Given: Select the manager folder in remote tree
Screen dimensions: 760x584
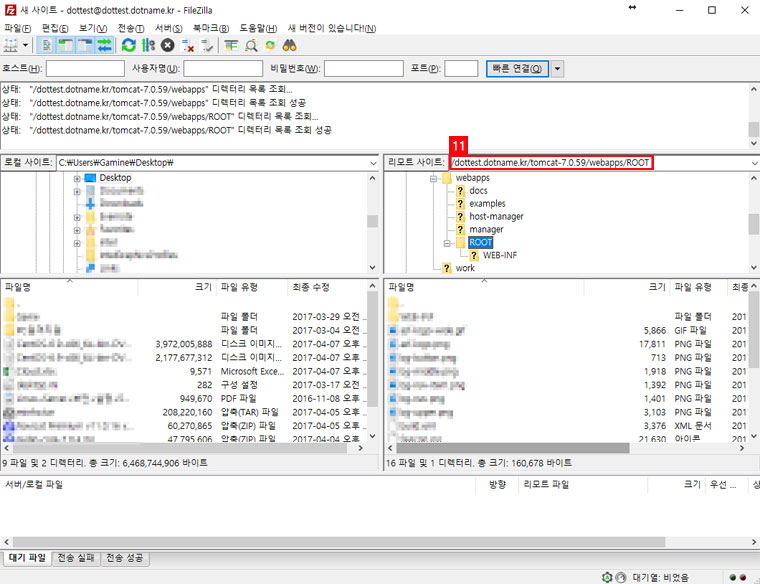Looking at the screenshot, I should [486, 229].
